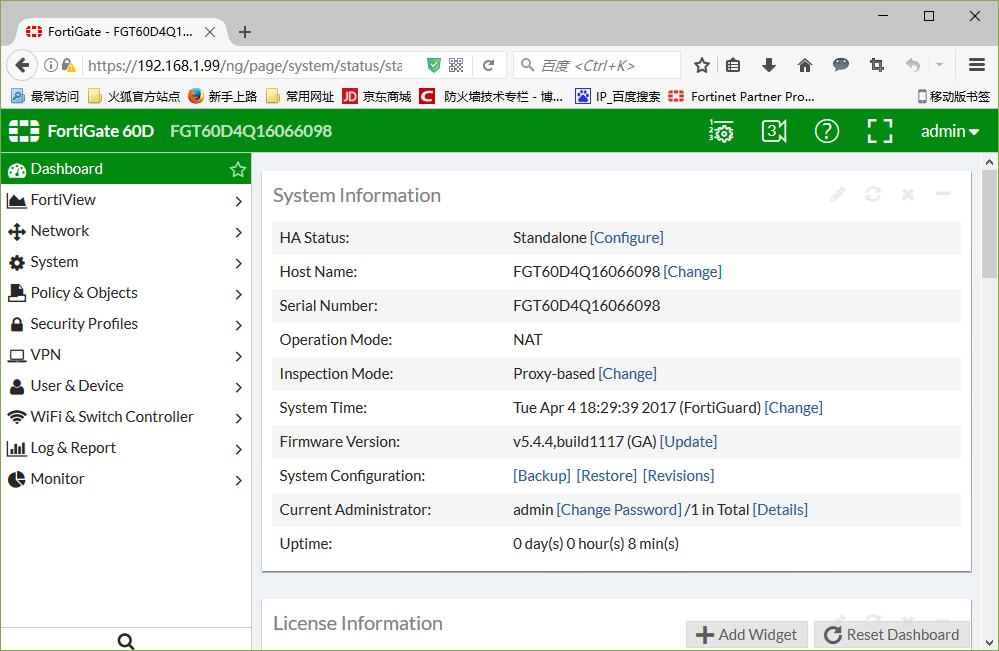Close the System Information widget
The width and height of the screenshot is (999, 651).
click(x=908, y=194)
